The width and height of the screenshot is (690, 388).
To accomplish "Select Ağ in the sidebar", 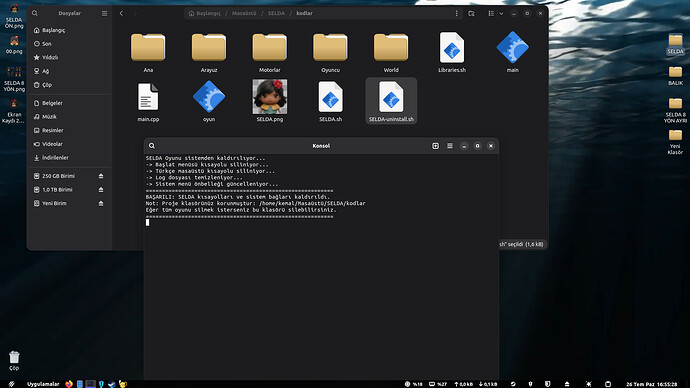I will (x=70, y=71).
